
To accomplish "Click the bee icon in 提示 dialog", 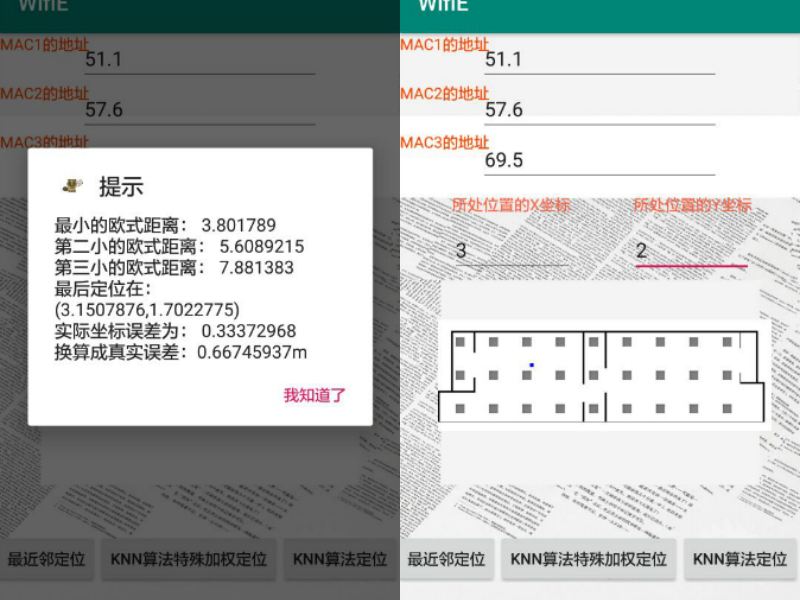I will pyautogui.click(x=72, y=185).
